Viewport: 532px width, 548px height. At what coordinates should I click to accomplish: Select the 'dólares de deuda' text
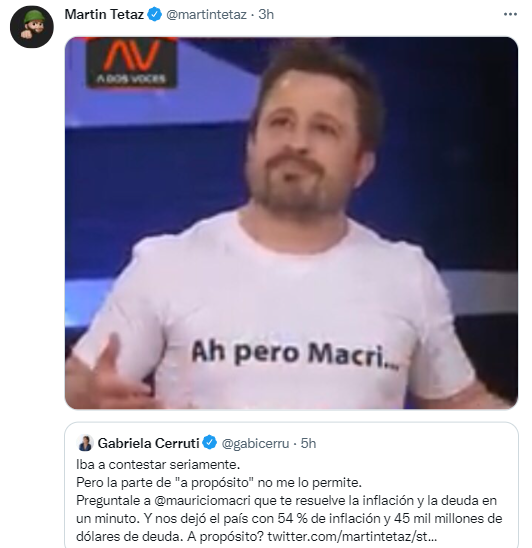pos(130,536)
